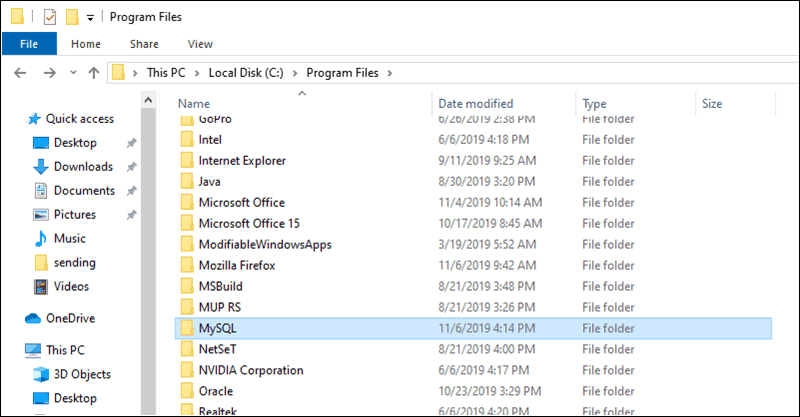Select the Intel folder icon
This screenshot has width=800, height=417.
[187, 139]
